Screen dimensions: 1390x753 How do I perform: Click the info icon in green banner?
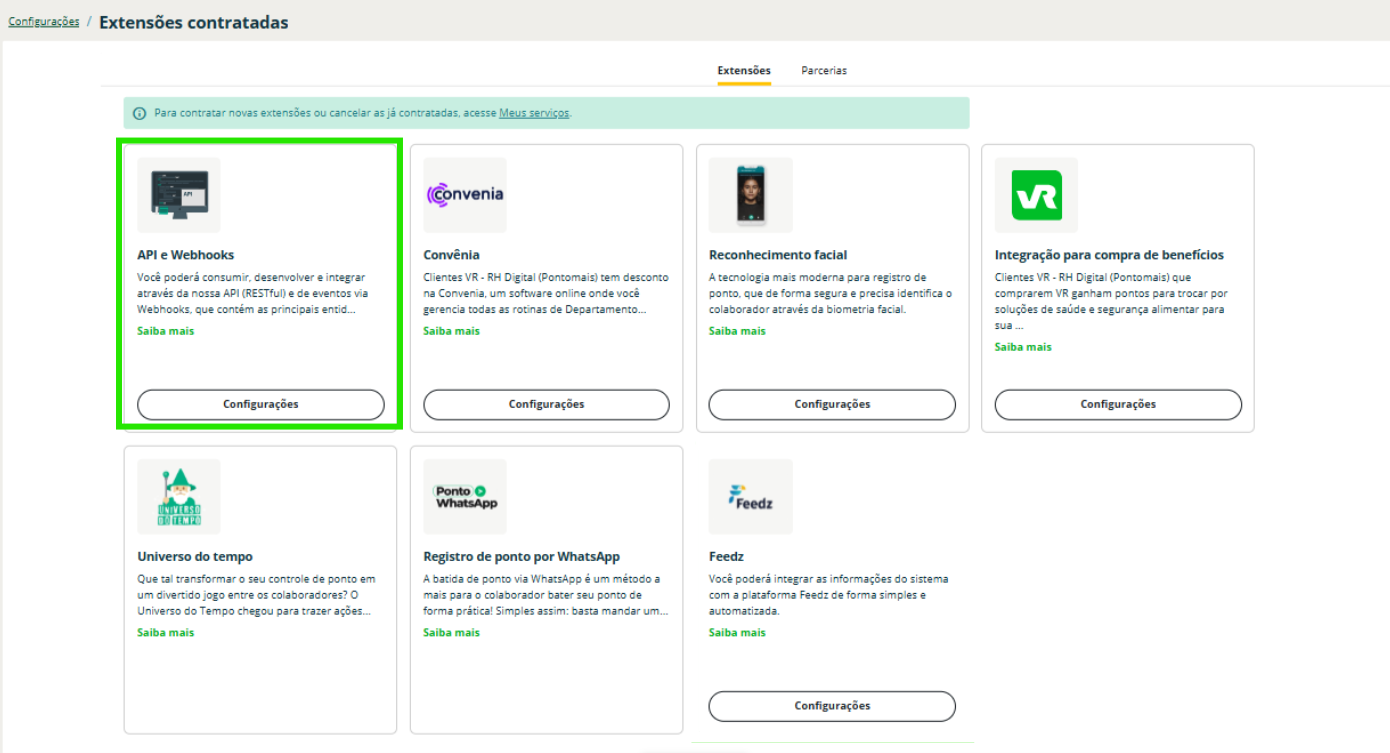[x=140, y=114]
